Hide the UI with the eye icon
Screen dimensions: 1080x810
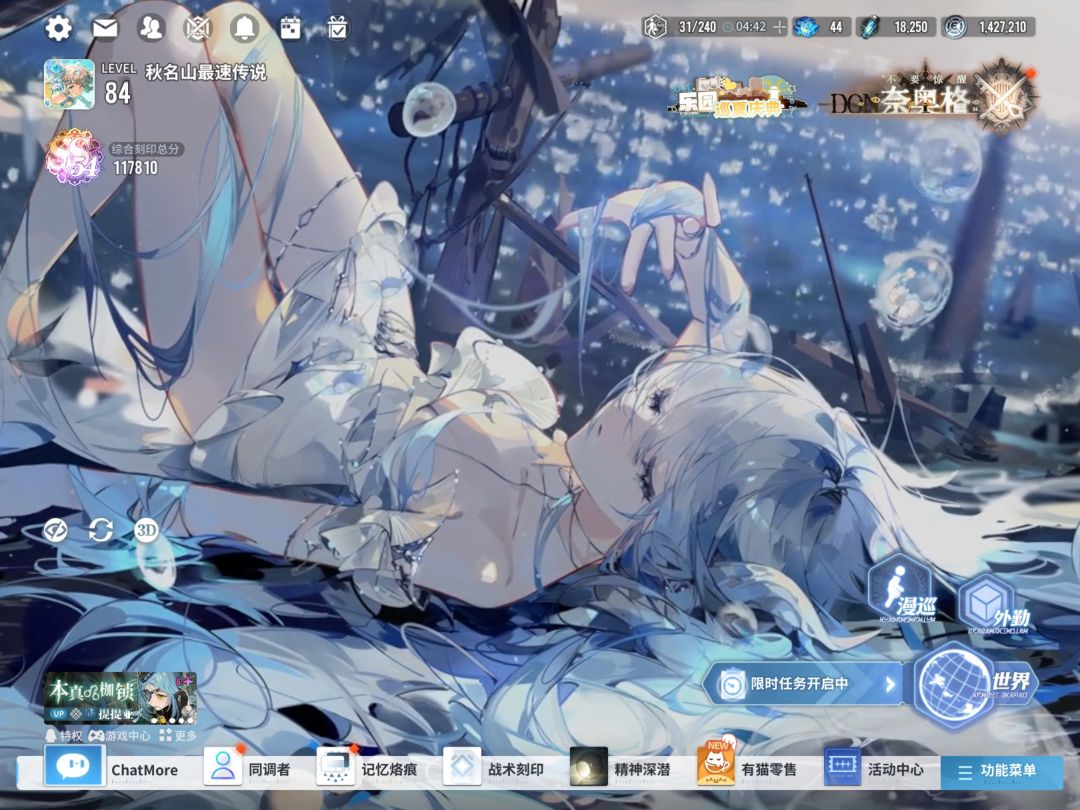coord(55,530)
